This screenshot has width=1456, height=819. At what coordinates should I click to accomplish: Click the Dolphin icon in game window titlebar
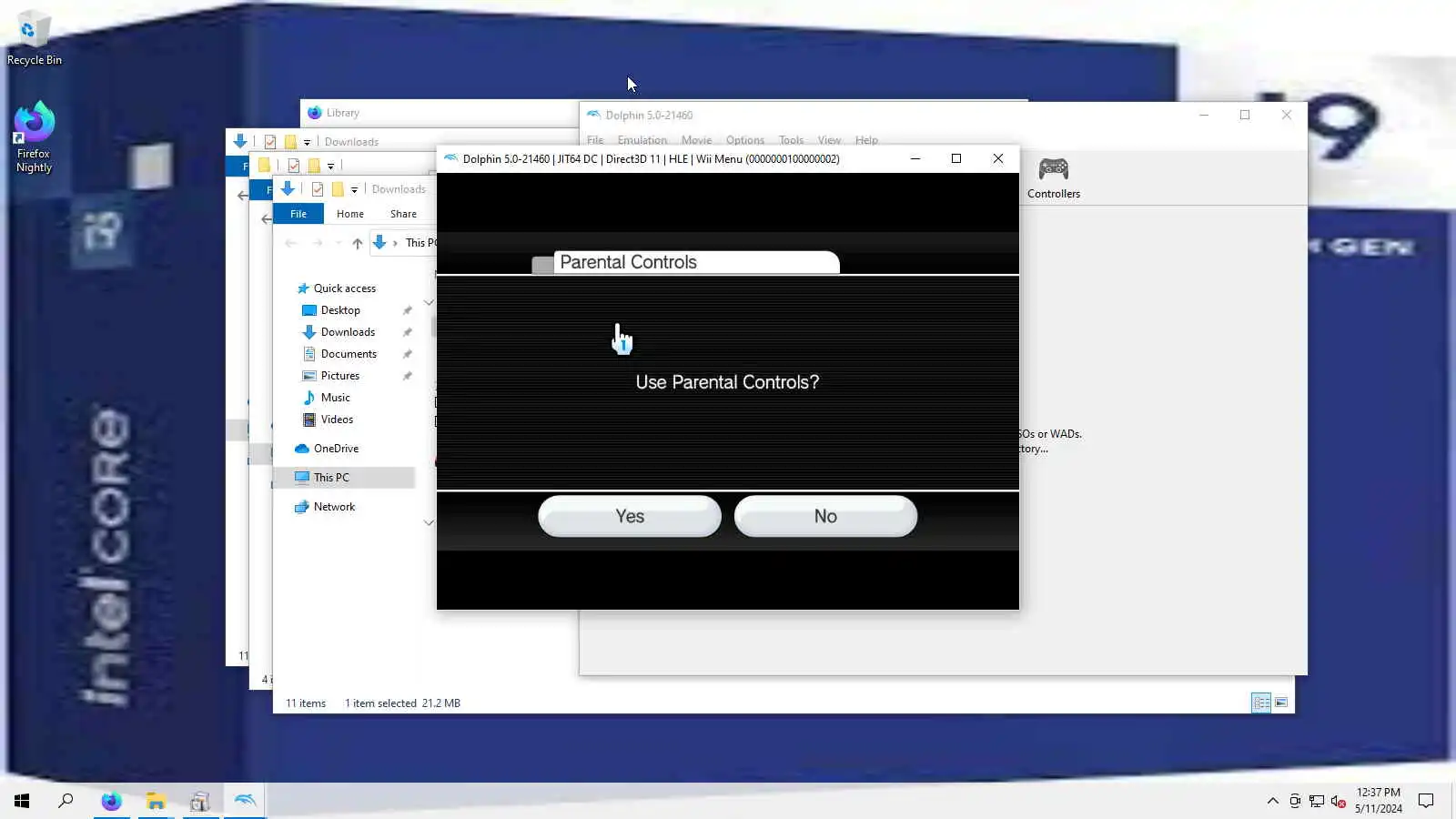(450, 158)
